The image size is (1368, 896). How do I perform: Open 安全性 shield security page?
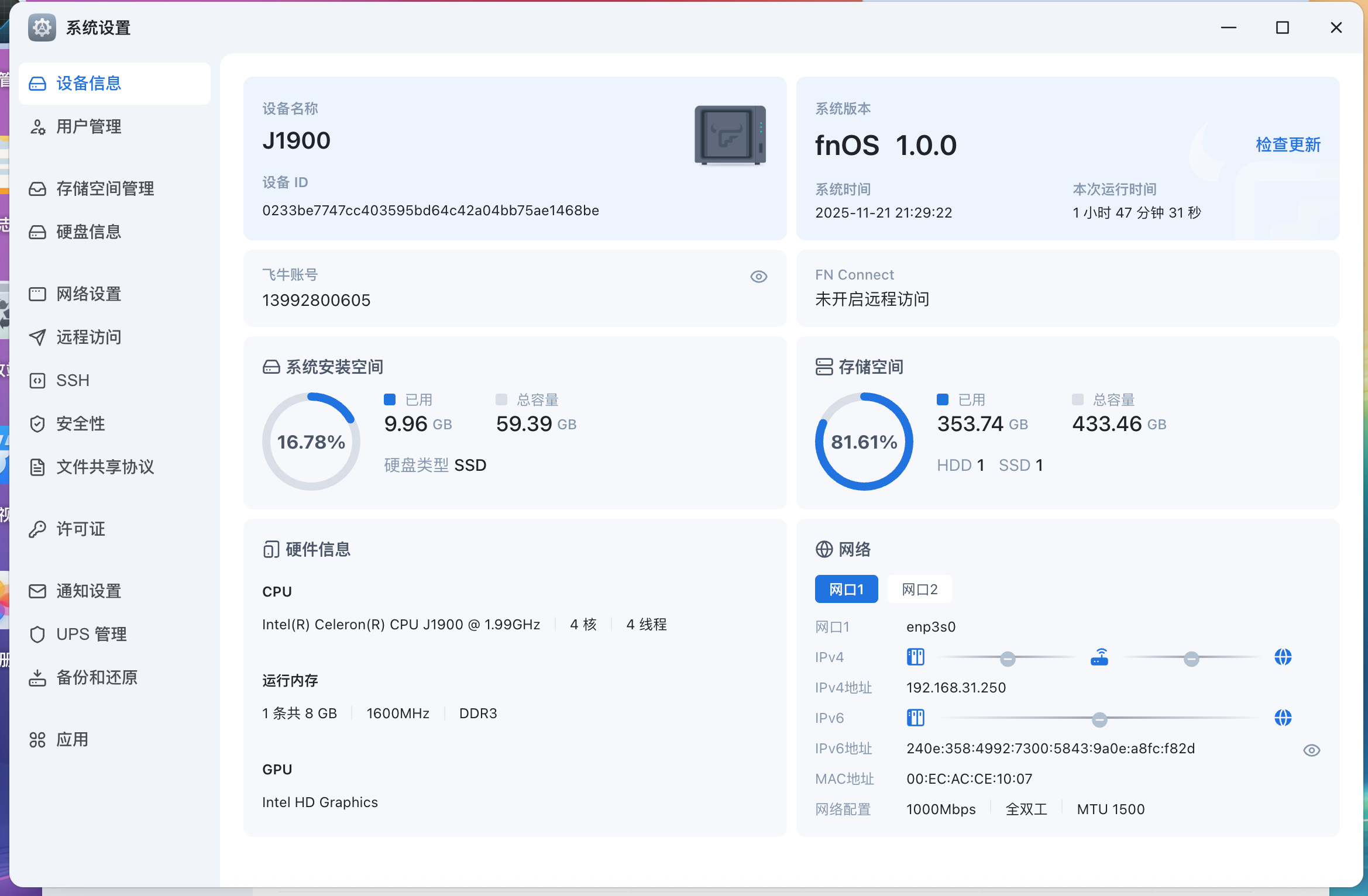(80, 424)
